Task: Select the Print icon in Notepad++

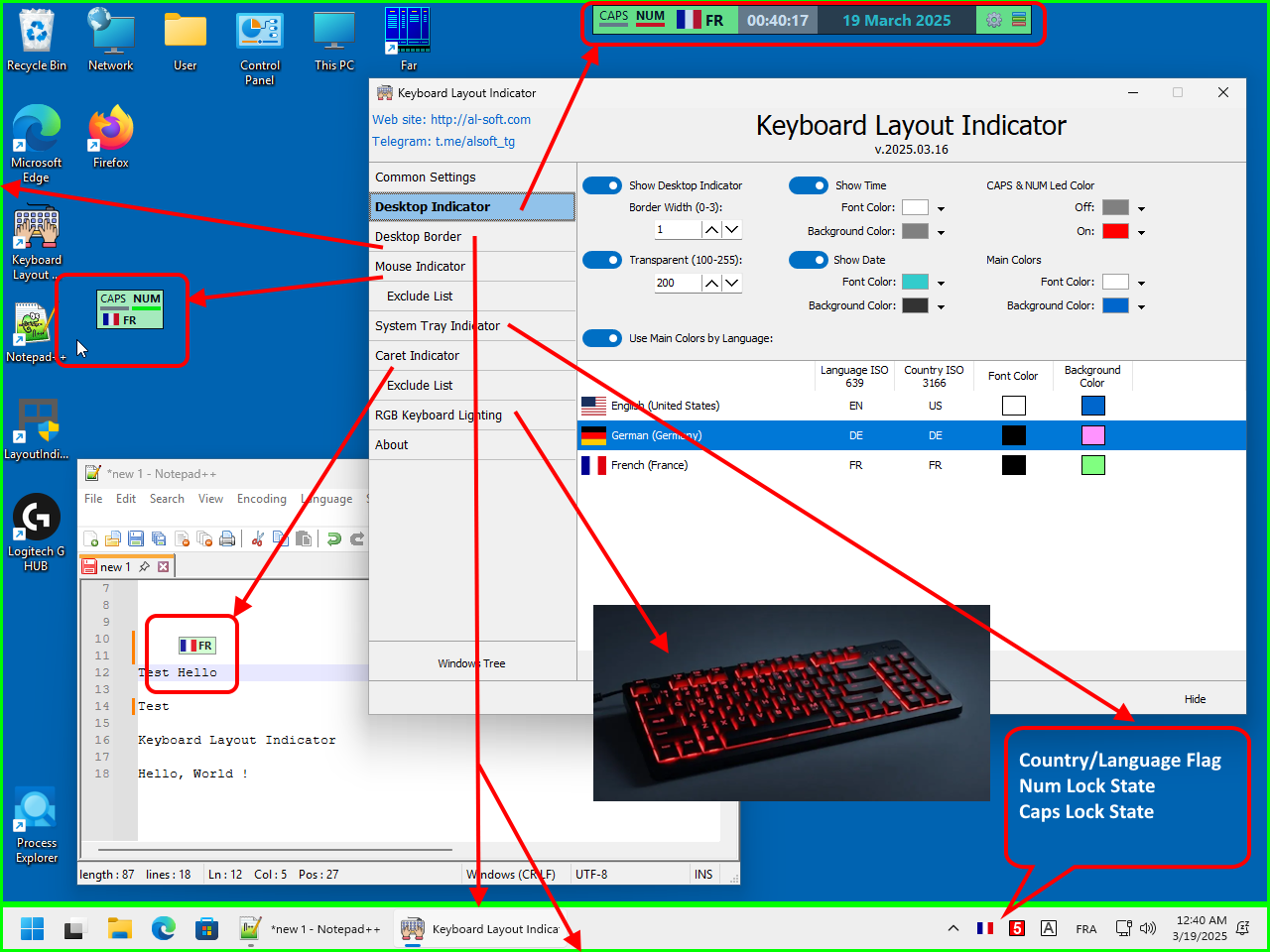Action: coord(226,539)
